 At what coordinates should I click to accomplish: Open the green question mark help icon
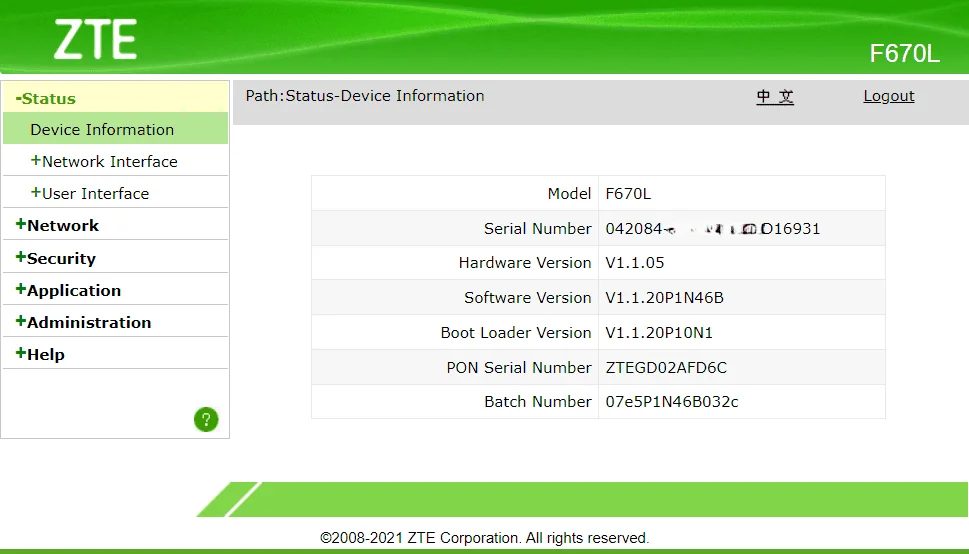pos(206,419)
